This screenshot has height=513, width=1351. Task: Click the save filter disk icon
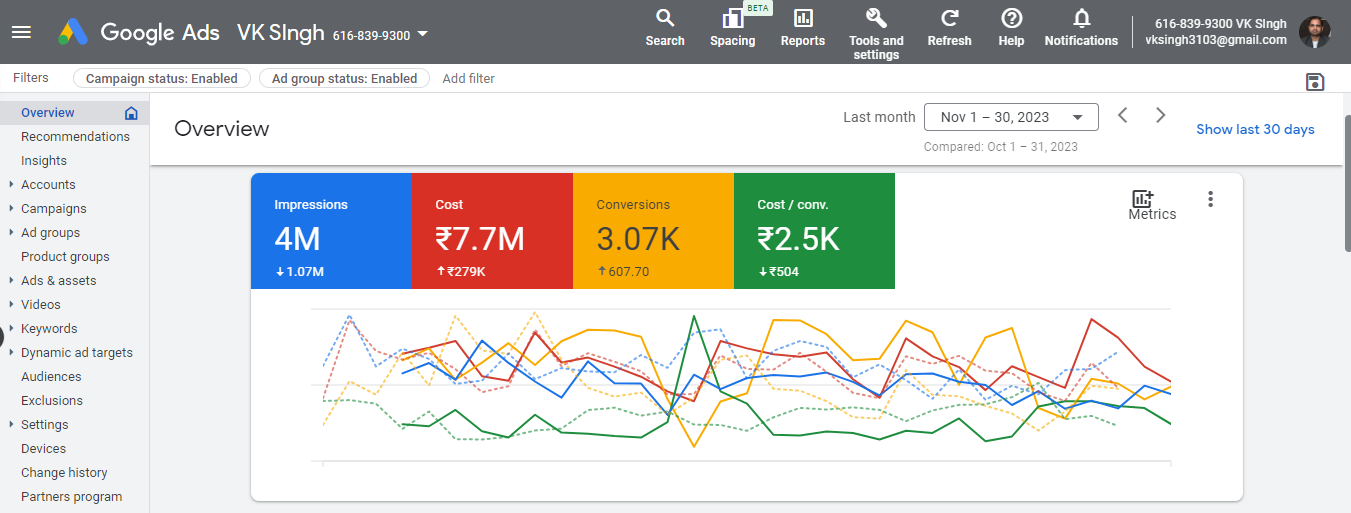(x=1315, y=82)
